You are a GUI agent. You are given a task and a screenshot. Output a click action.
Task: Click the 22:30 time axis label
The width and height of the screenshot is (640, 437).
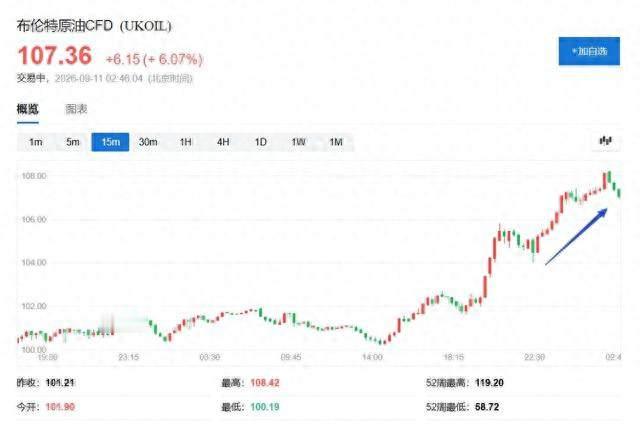coord(534,357)
